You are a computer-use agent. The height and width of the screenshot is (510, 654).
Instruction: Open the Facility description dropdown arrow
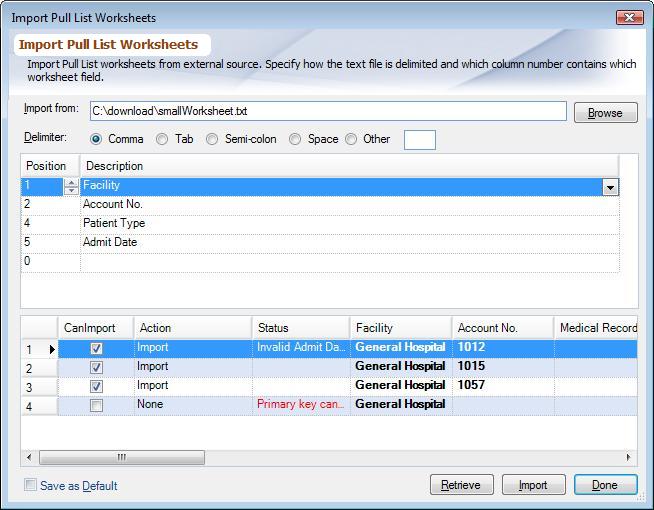[x=610, y=187]
